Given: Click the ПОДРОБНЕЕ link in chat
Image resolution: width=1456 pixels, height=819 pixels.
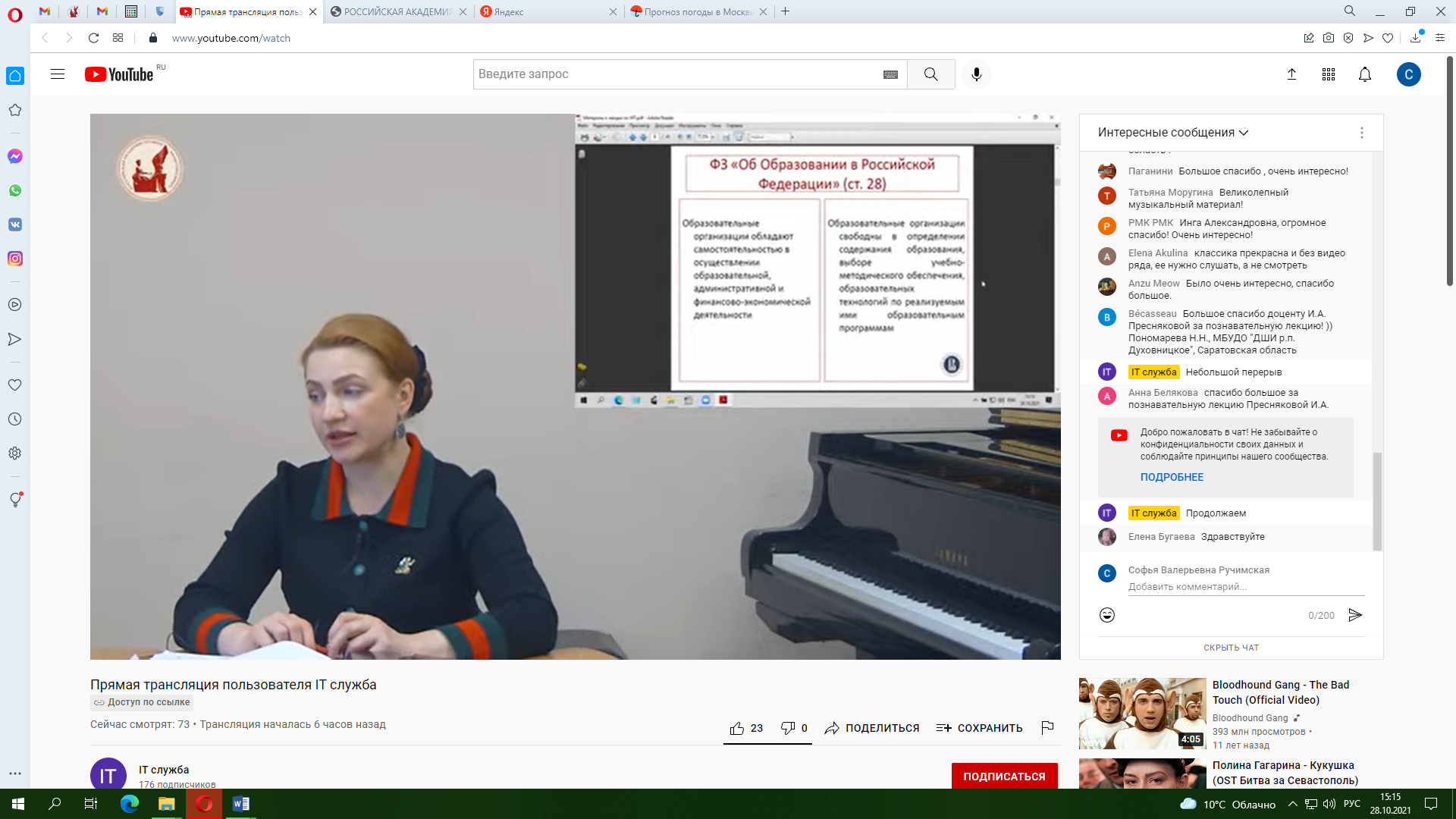Looking at the screenshot, I should click(1172, 477).
